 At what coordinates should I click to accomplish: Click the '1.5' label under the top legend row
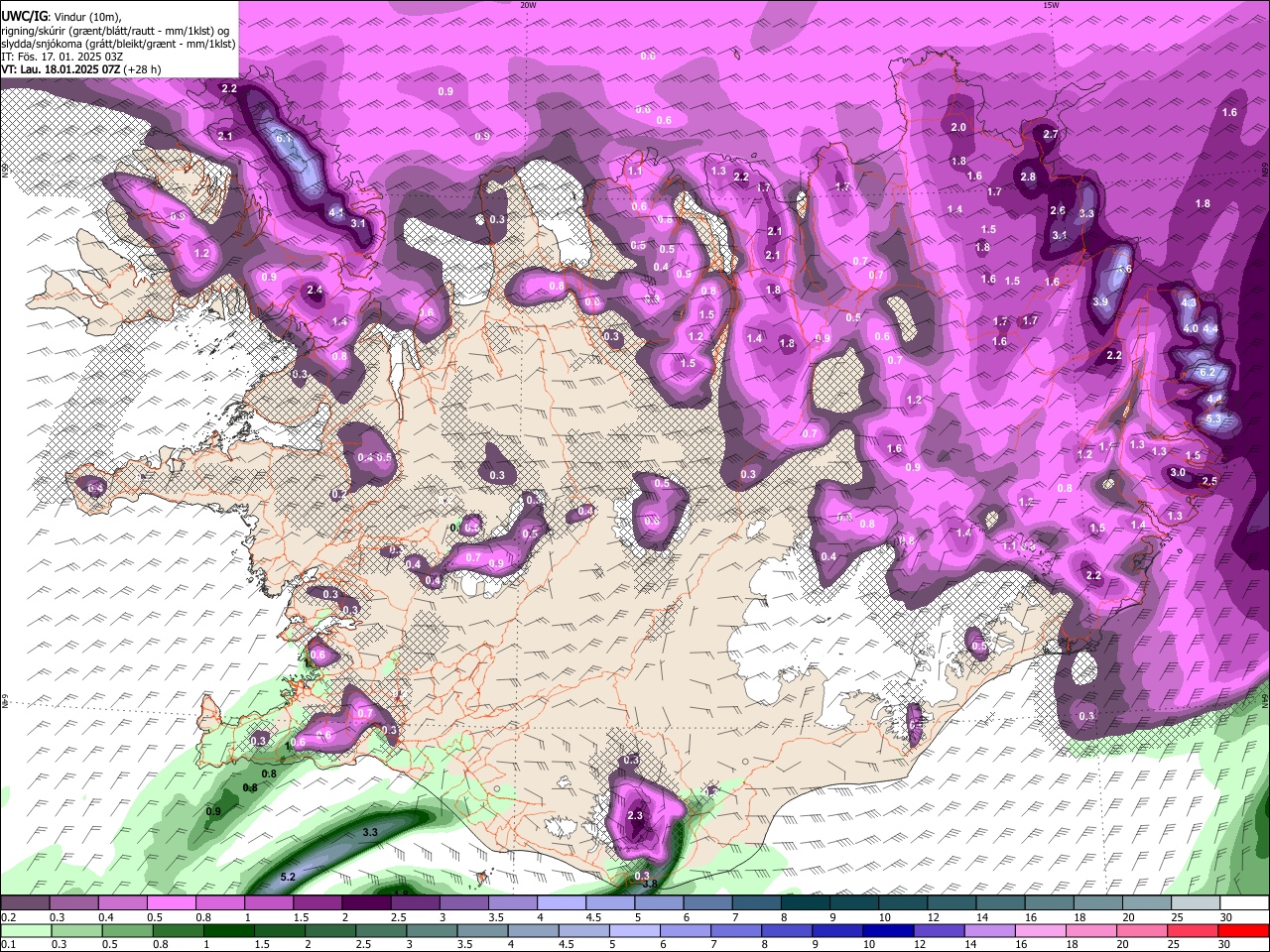tap(301, 917)
